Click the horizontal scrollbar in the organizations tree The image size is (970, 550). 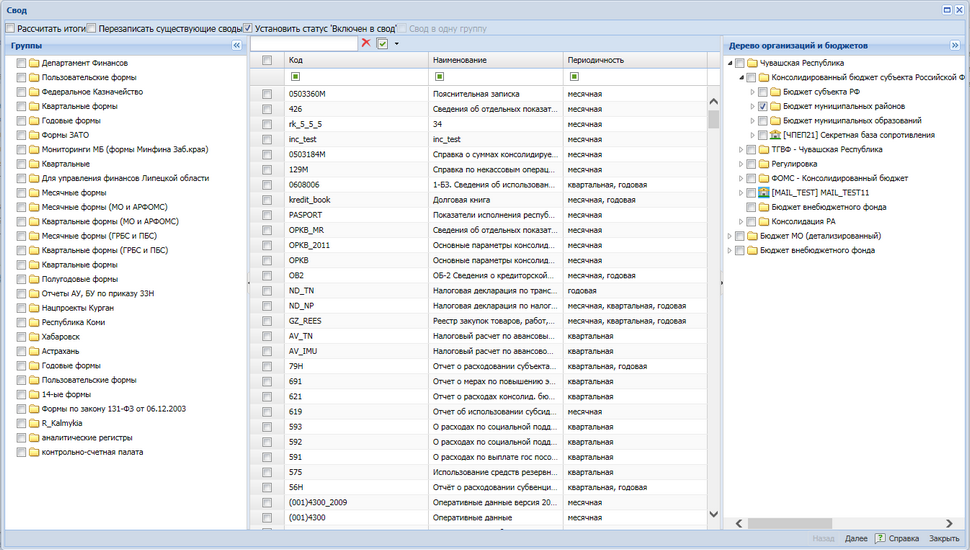789,523
